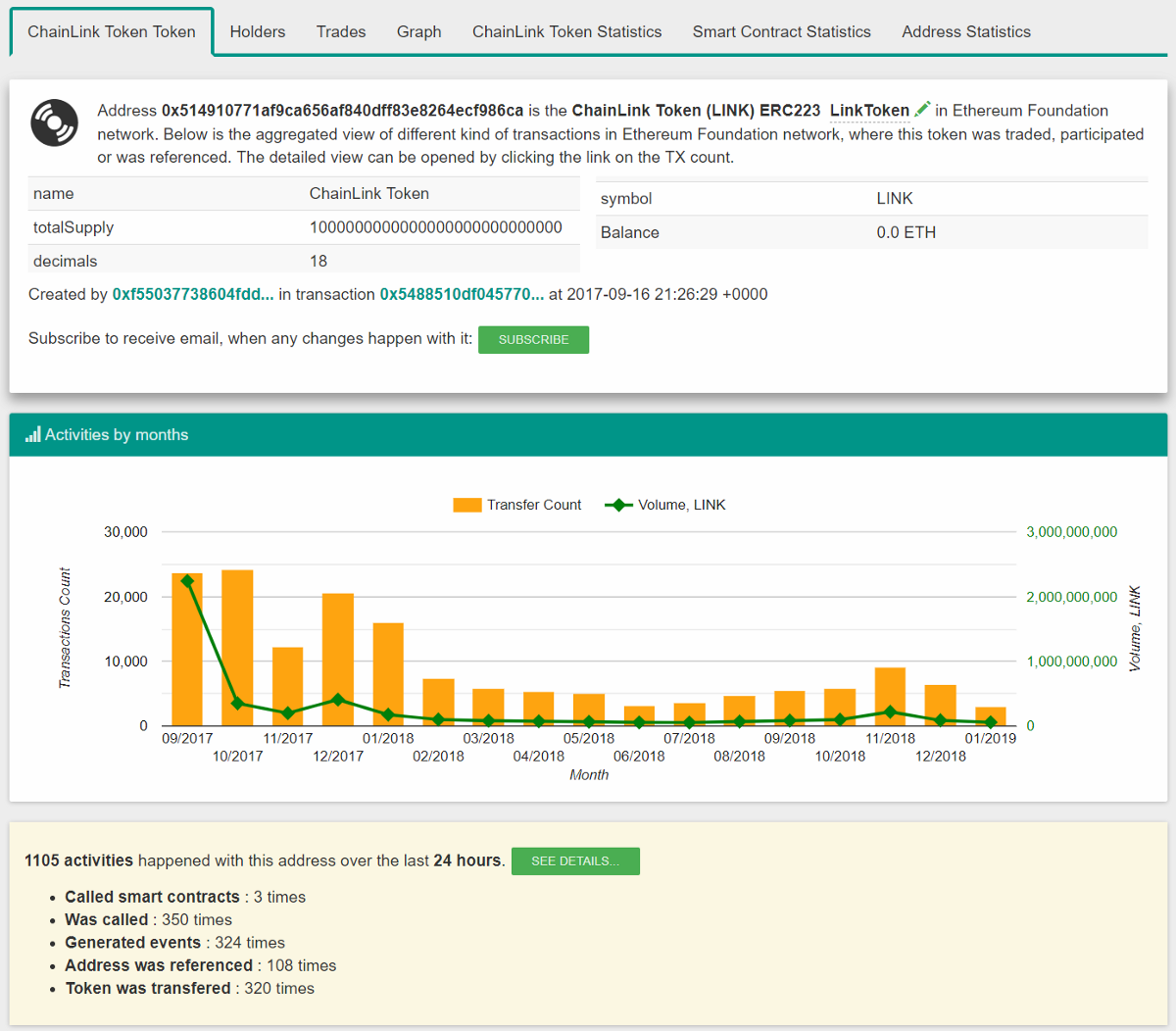Image resolution: width=1176 pixels, height=1031 pixels.
Task: Select the 02/2018 orange transfer bar
Action: coord(438,702)
